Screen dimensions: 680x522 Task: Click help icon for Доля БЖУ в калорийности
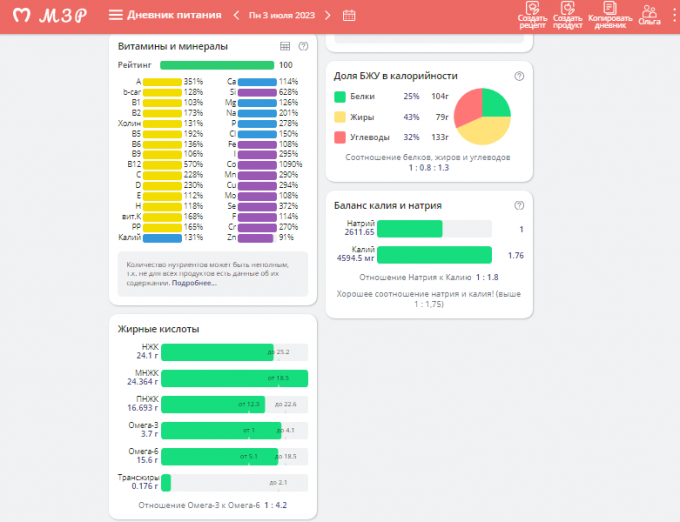[519, 76]
